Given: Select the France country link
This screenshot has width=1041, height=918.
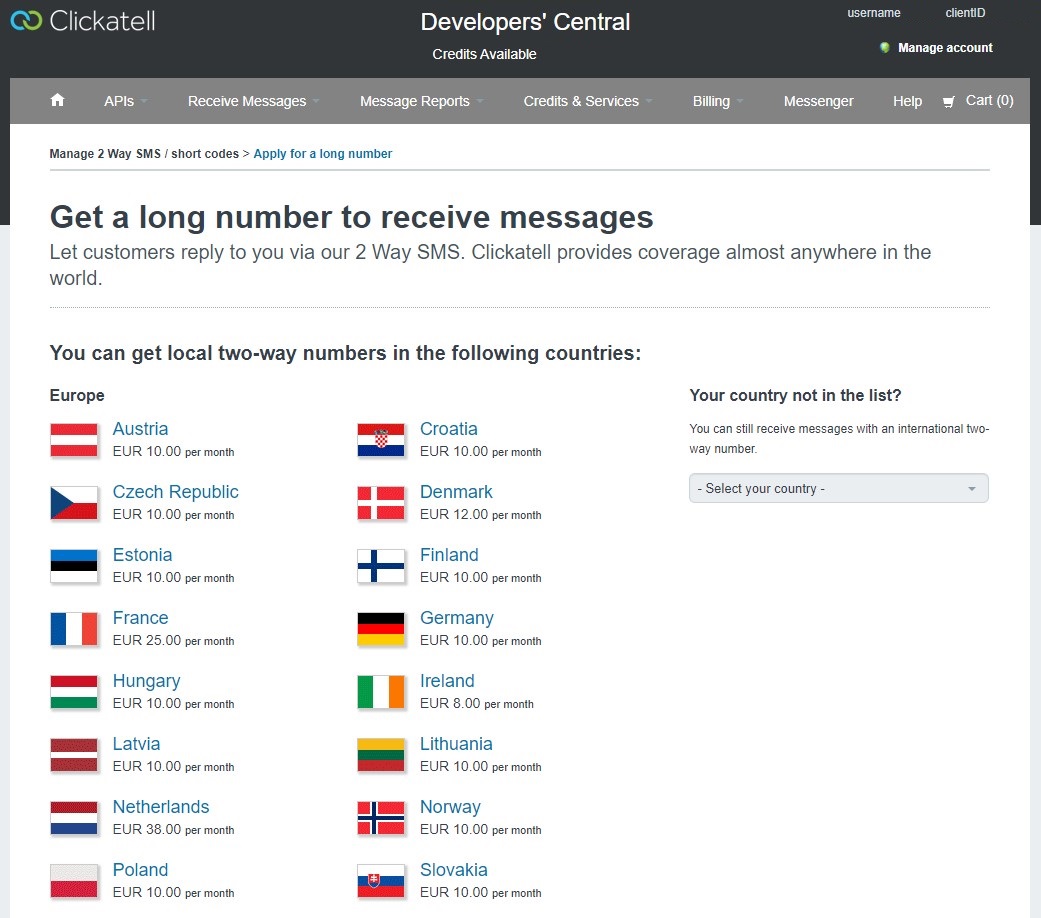Looking at the screenshot, I should coord(140,618).
